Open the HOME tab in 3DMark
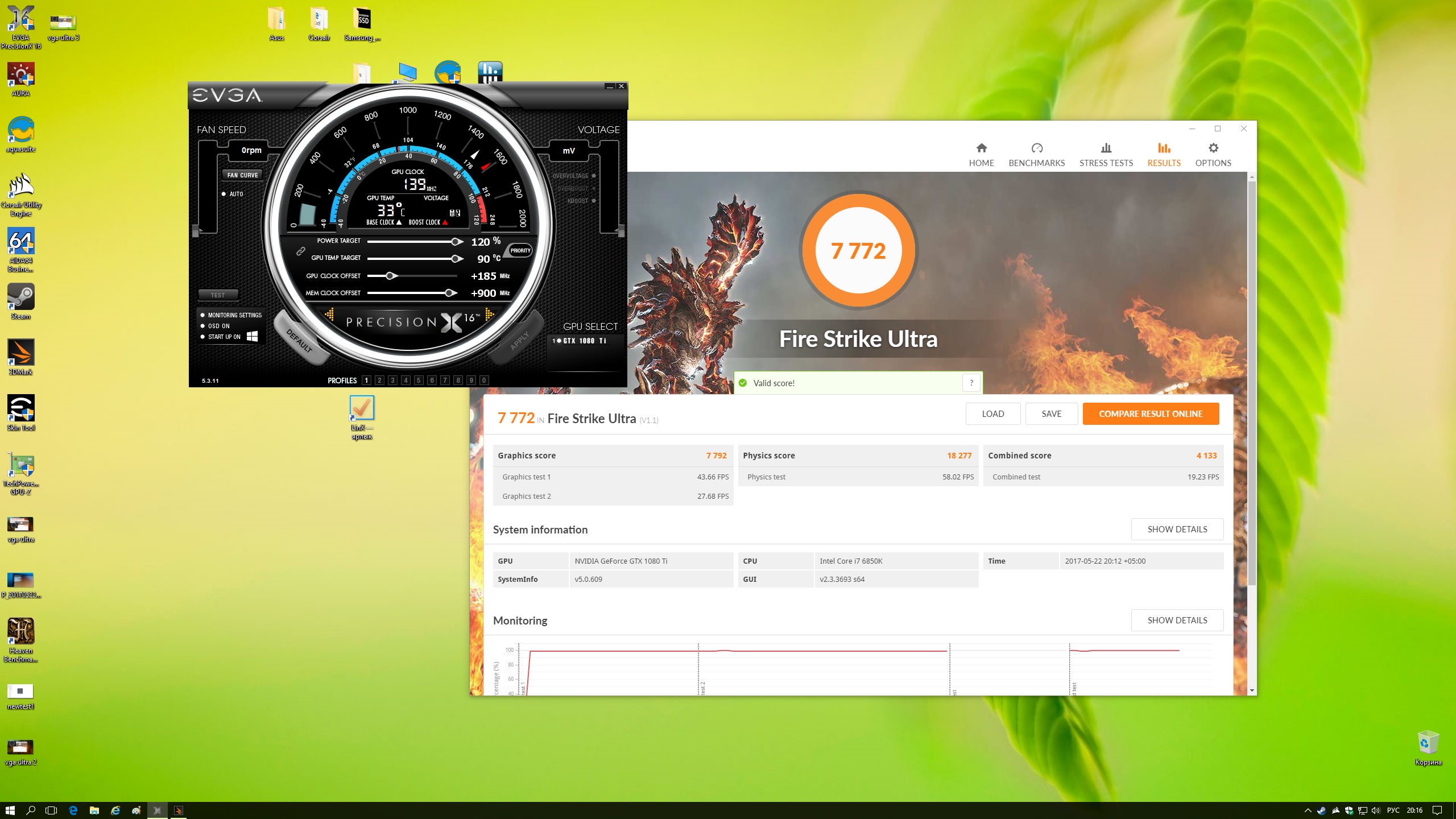The image size is (1456, 819). (981, 155)
